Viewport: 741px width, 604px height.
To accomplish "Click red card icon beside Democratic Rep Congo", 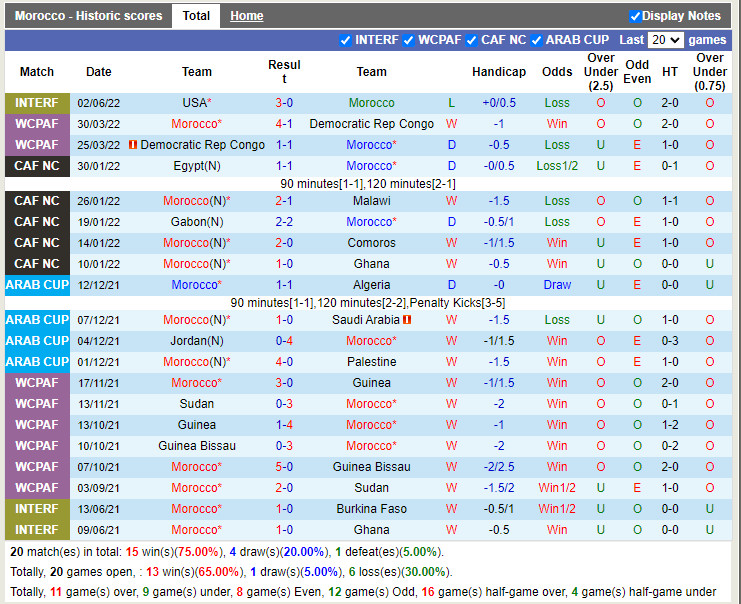I will (x=133, y=145).
